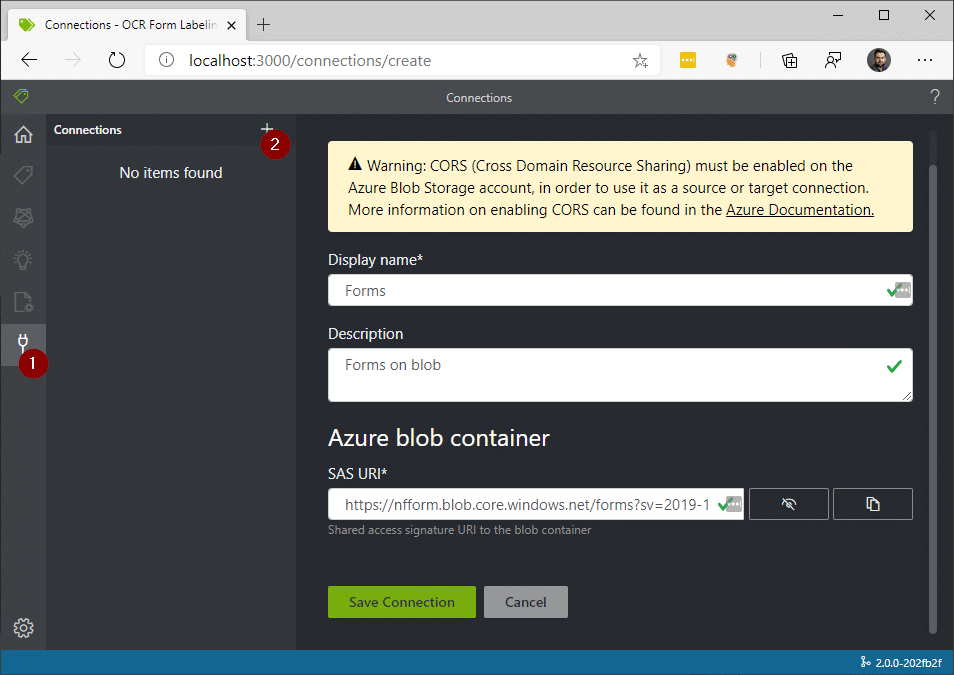Open the browser Collections panel
Image resolution: width=954 pixels, height=675 pixels.
789,60
